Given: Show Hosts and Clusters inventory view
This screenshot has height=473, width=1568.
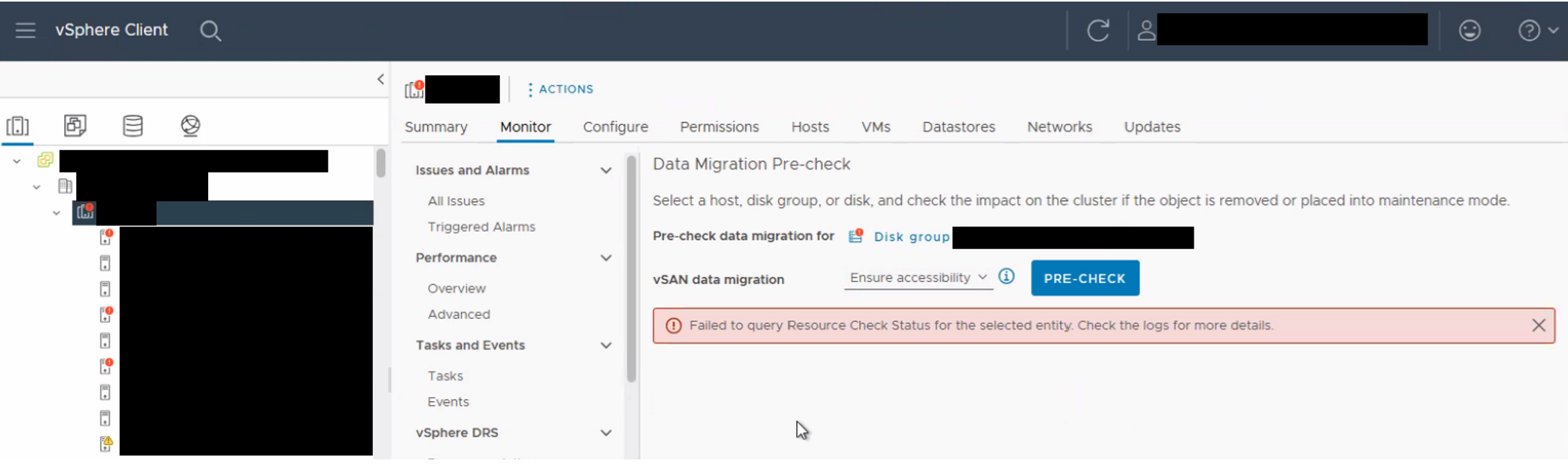Looking at the screenshot, I should click(x=17, y=125).
